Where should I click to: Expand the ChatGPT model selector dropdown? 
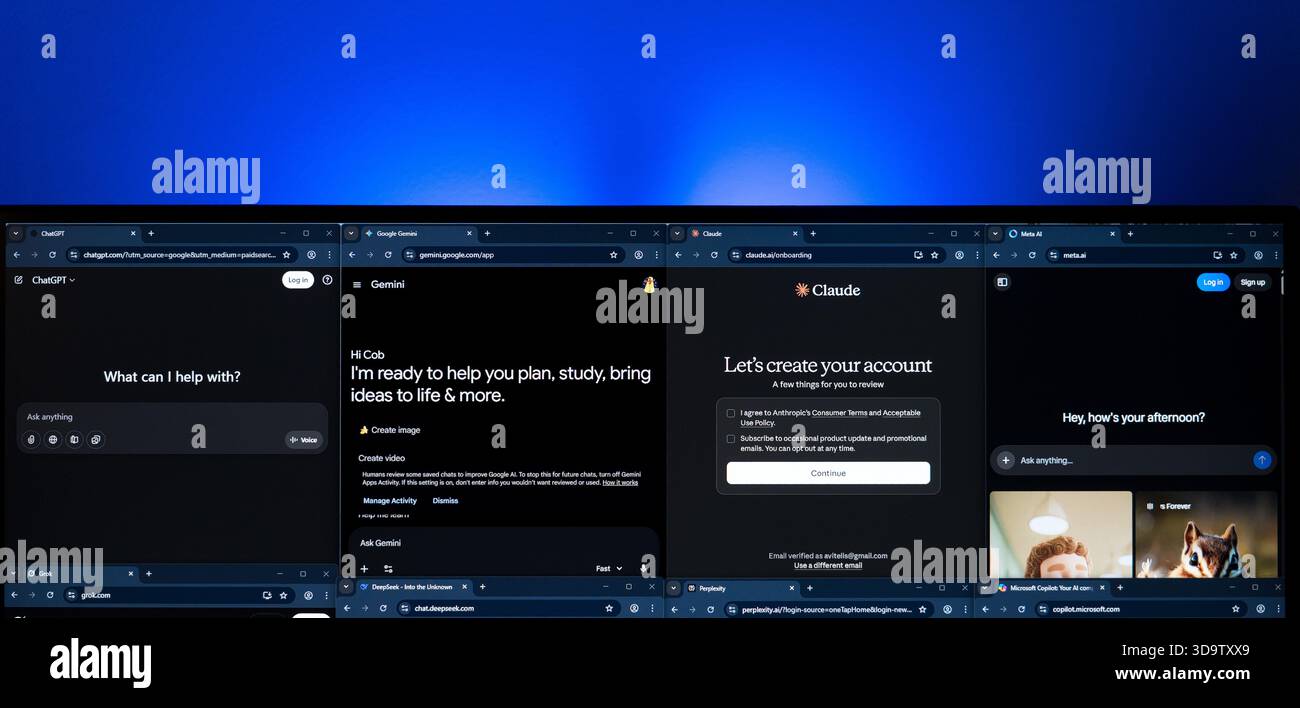click(x=54, y=280)
